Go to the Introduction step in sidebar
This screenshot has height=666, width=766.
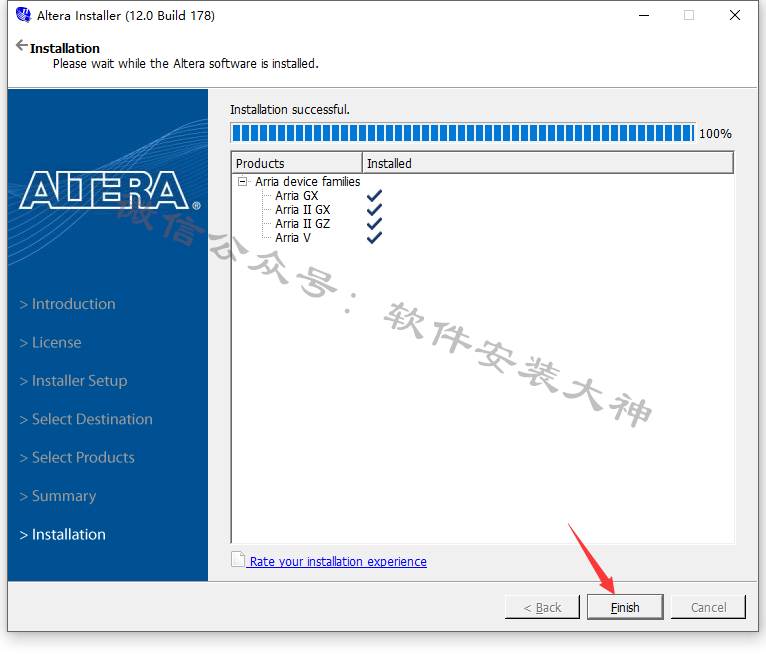[67, 304]
